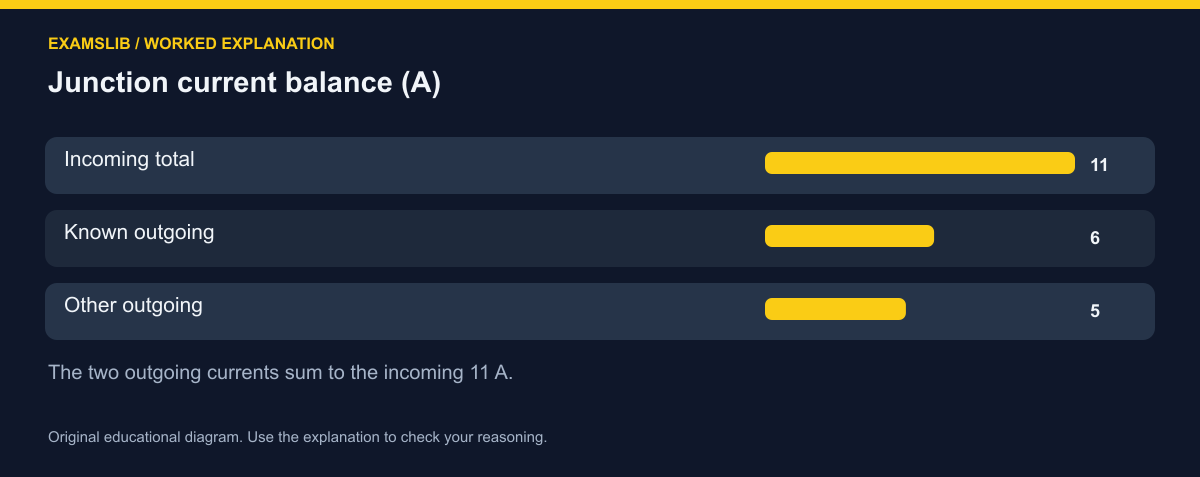Open the EXAMSLIB breadcrumb link
Image resolution: width=1200 pixels, height=477 pixels.
click(x=89, y=44)
